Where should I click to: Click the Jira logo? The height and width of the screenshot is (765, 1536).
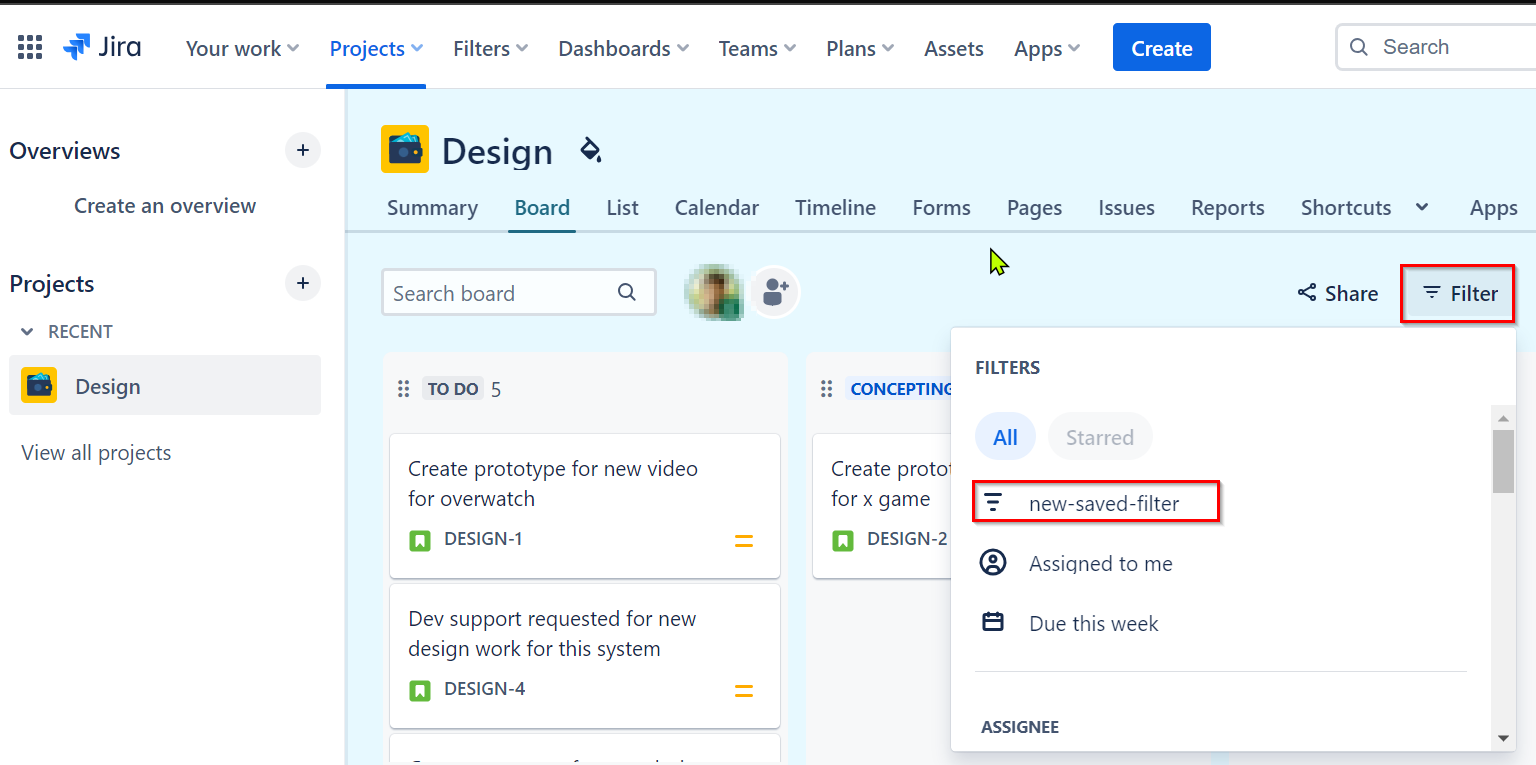coord(102,48)
